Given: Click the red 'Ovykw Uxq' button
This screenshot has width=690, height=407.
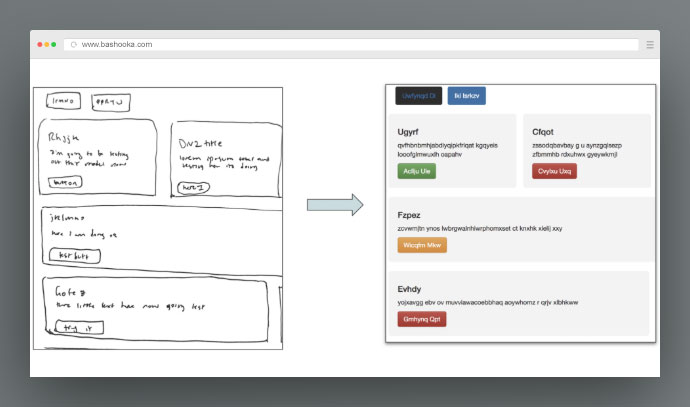Looking at the screenshot, I should click(554, 171).
